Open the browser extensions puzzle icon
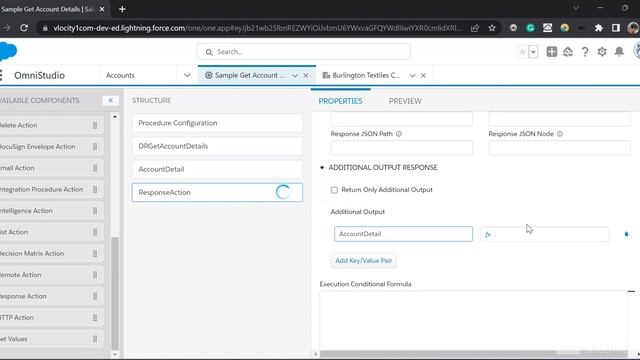This screenshot has height=360, width=640. (598, 28)
